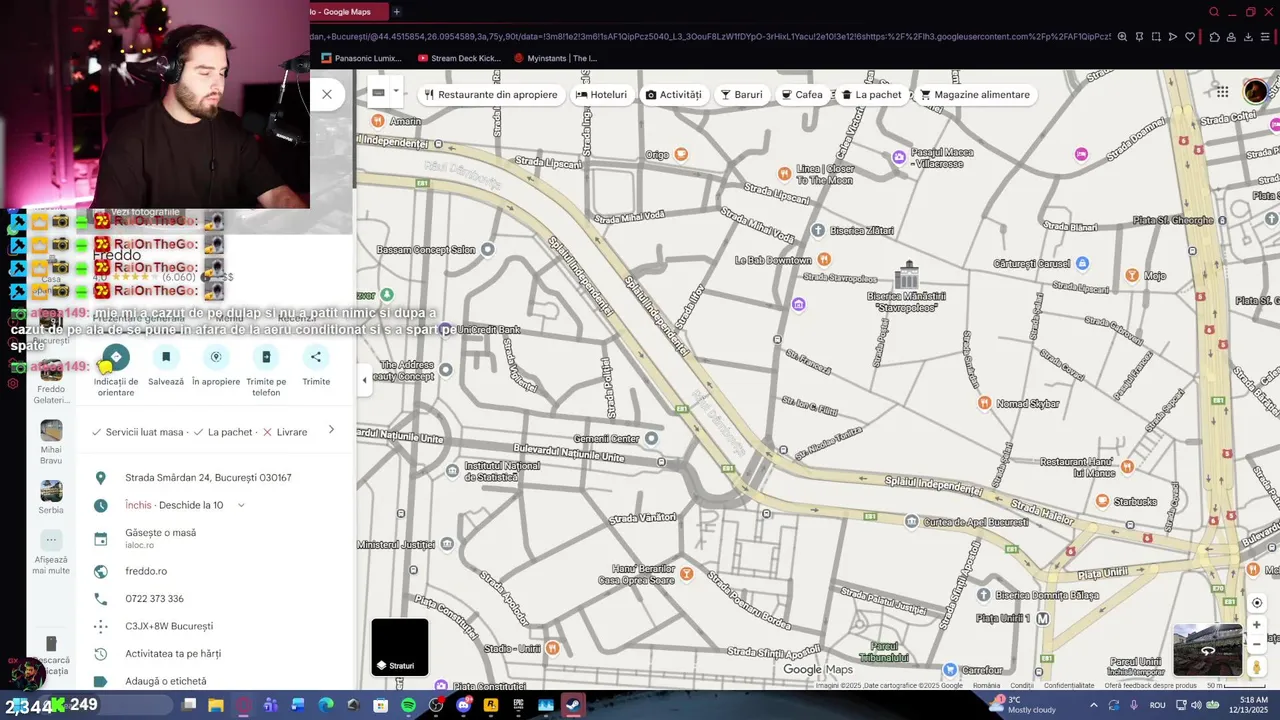
Task: Open File Explorer from the taskbar
Action: 215,705
